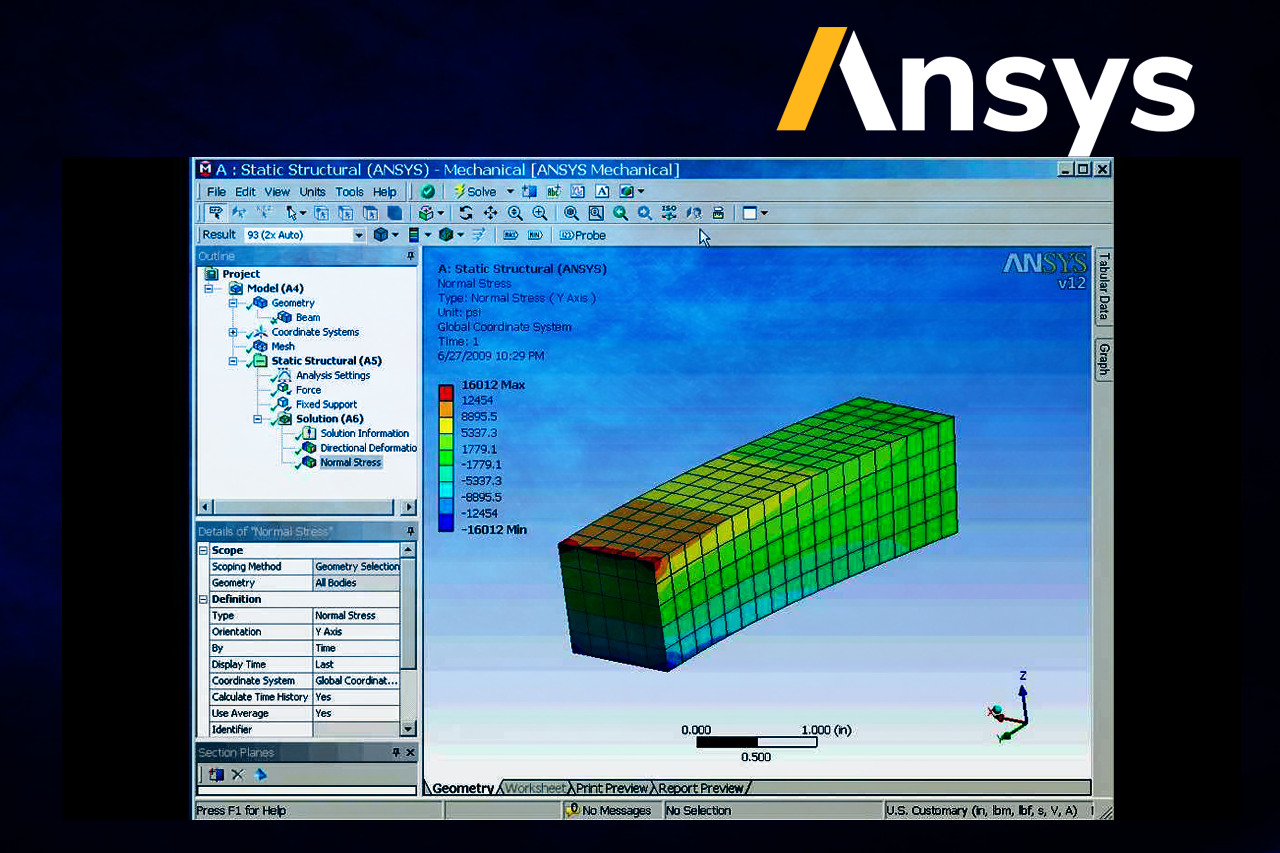Click the Display Time value Last
This screenshot has height=853, width=1280.
(357, 664)
